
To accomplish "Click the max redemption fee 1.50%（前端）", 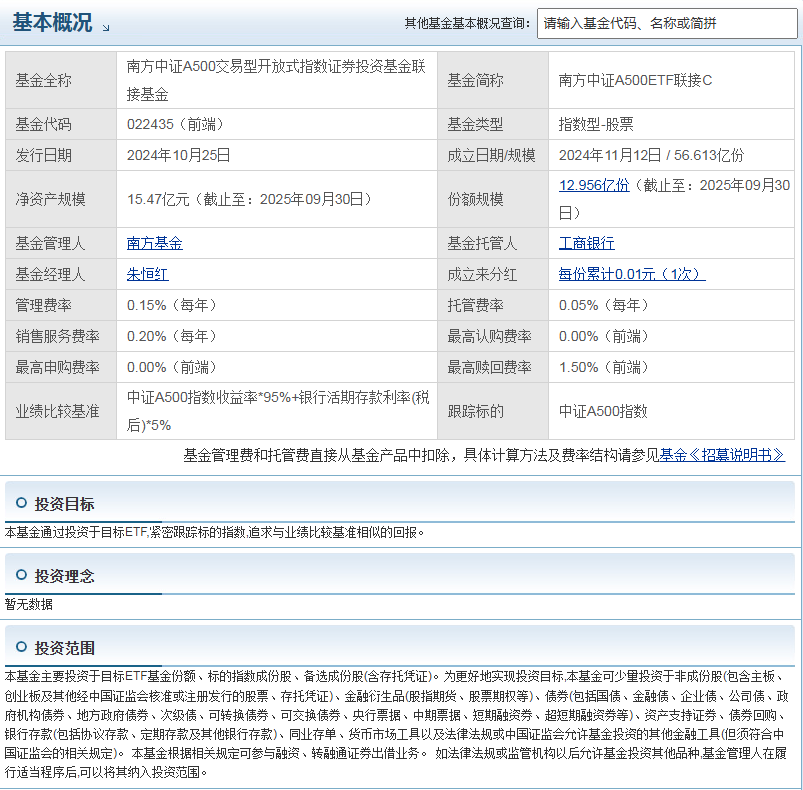I will 604,367.
